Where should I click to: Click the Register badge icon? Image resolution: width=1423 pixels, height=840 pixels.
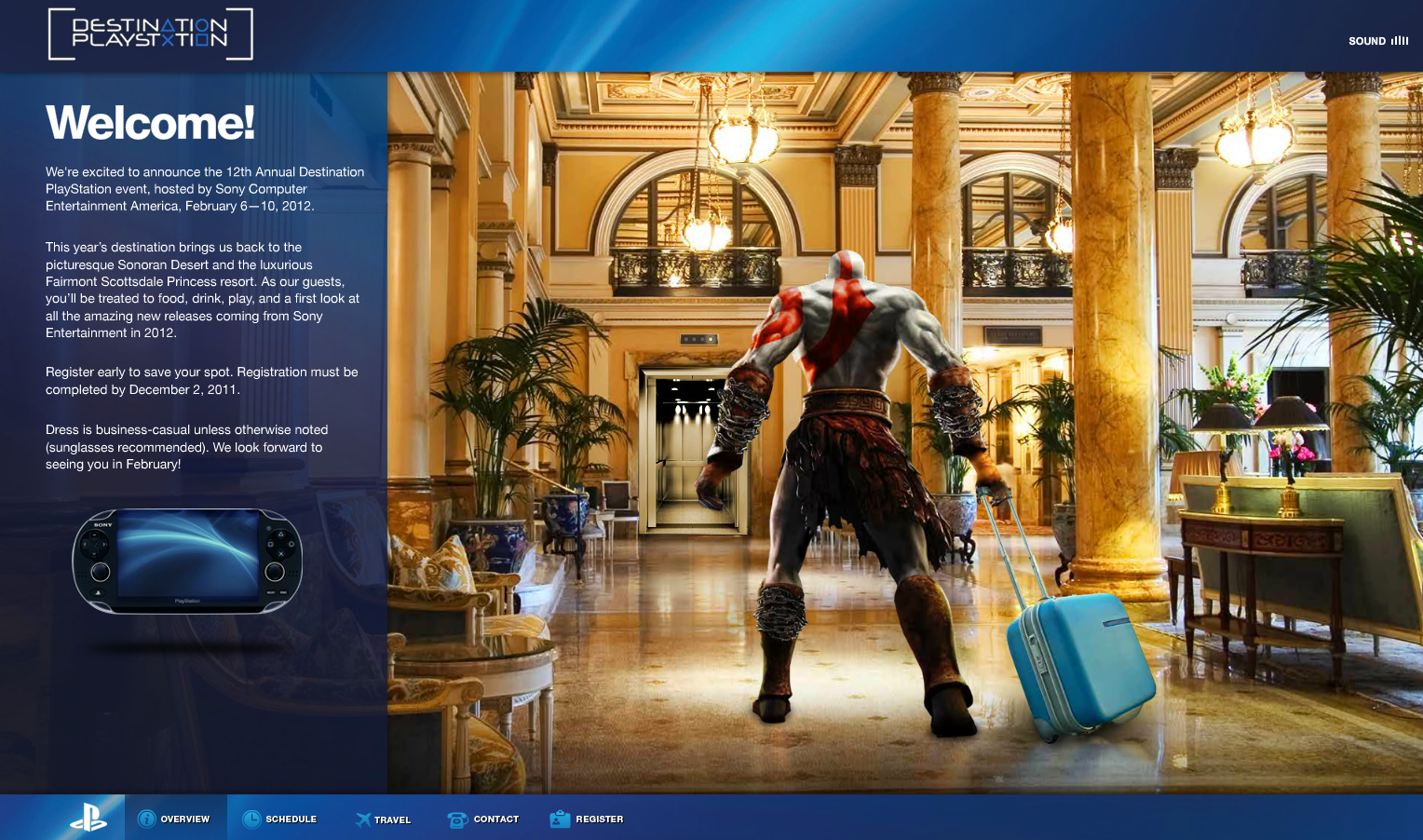pos(560,819)
